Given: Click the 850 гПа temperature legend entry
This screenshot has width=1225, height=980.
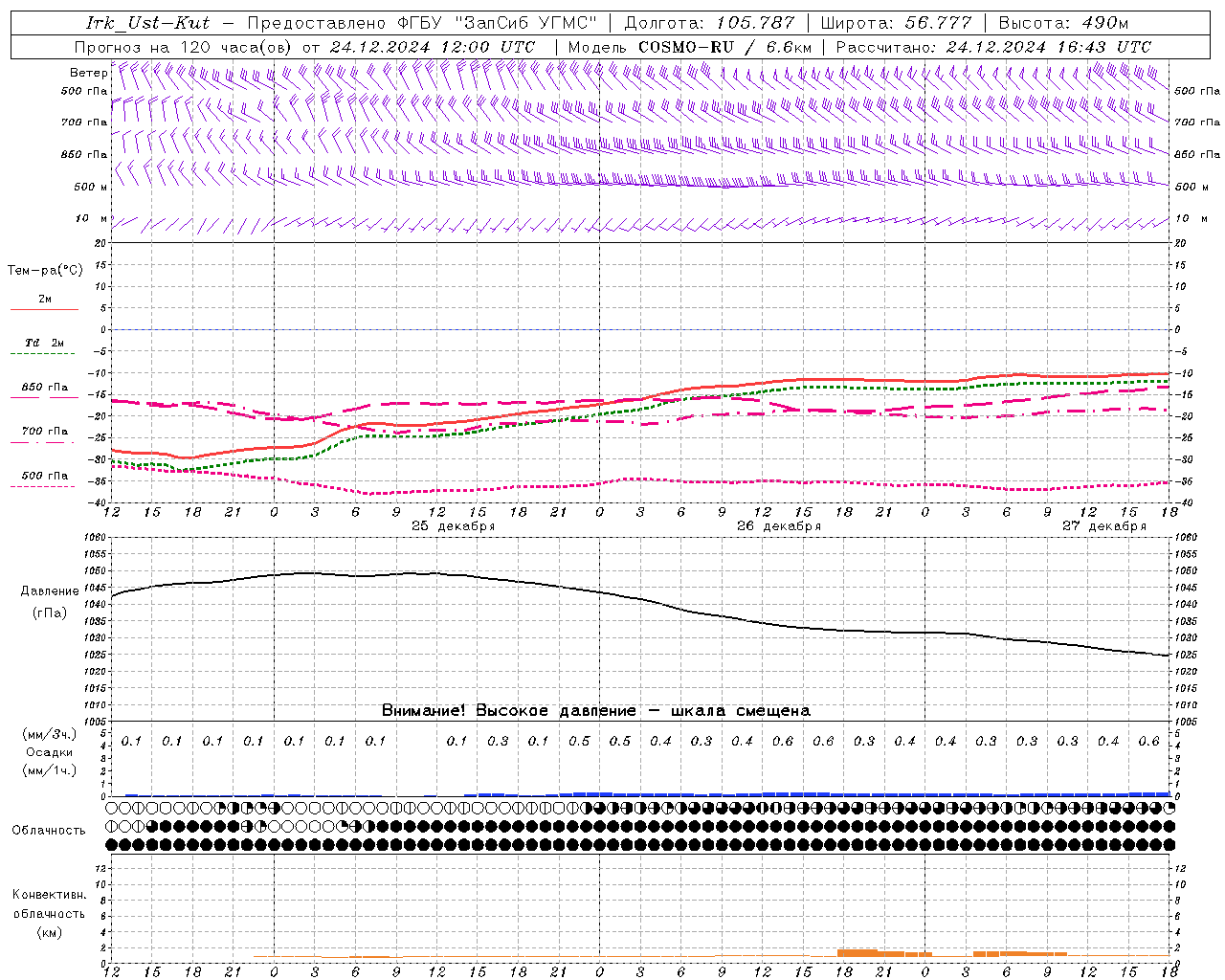Looking at the screenshot, I should point(45,388).
